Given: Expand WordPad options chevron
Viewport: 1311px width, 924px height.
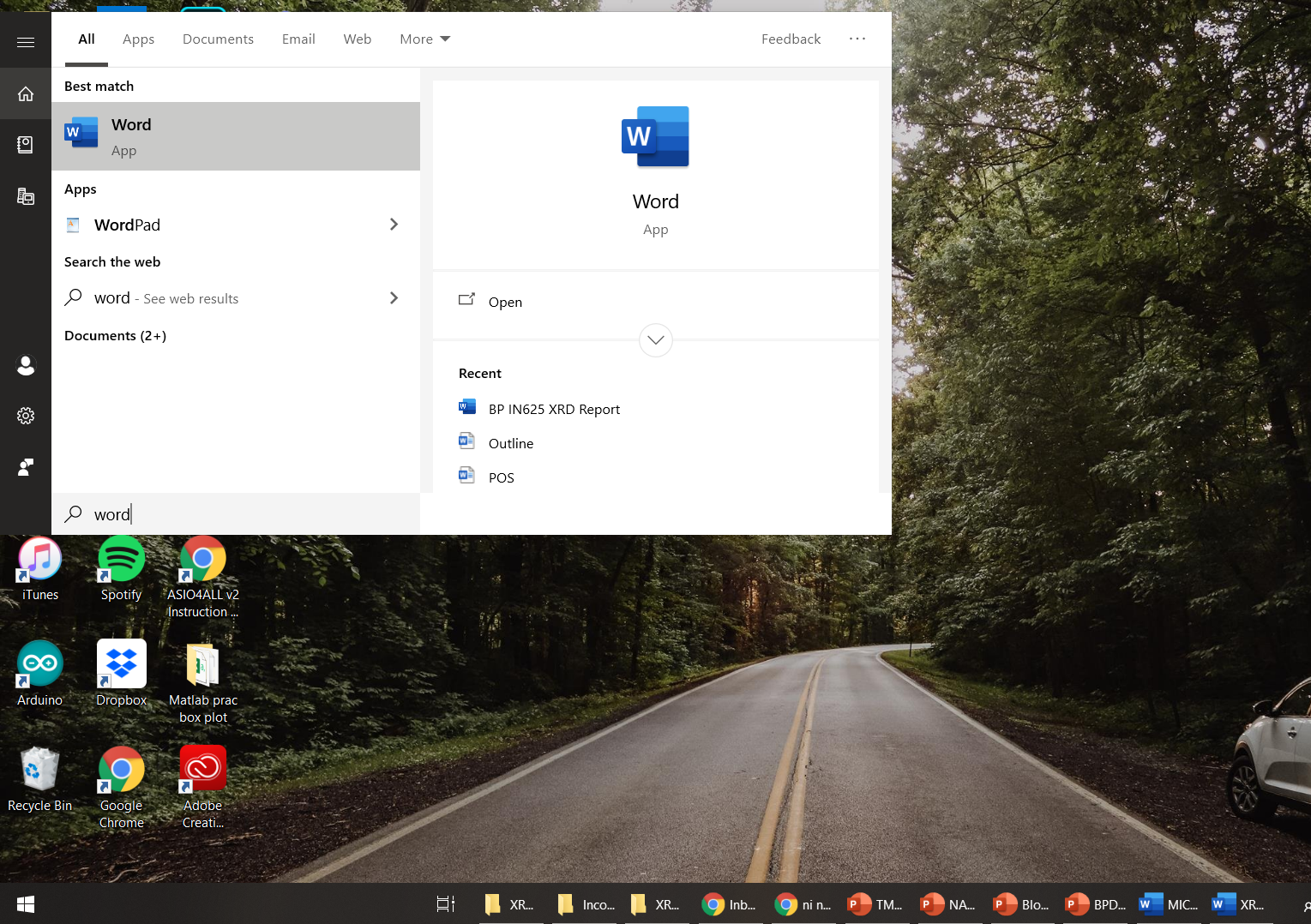Looking at the screenshot, I should click(394, 224).
